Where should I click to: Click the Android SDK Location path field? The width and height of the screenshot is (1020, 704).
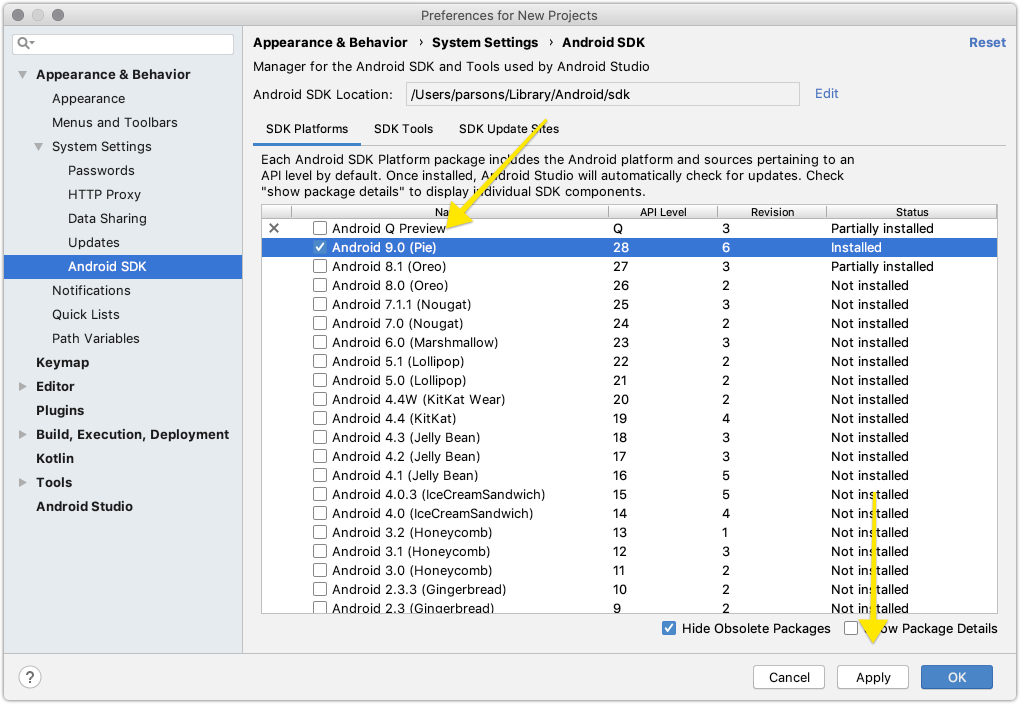point(602,94)
